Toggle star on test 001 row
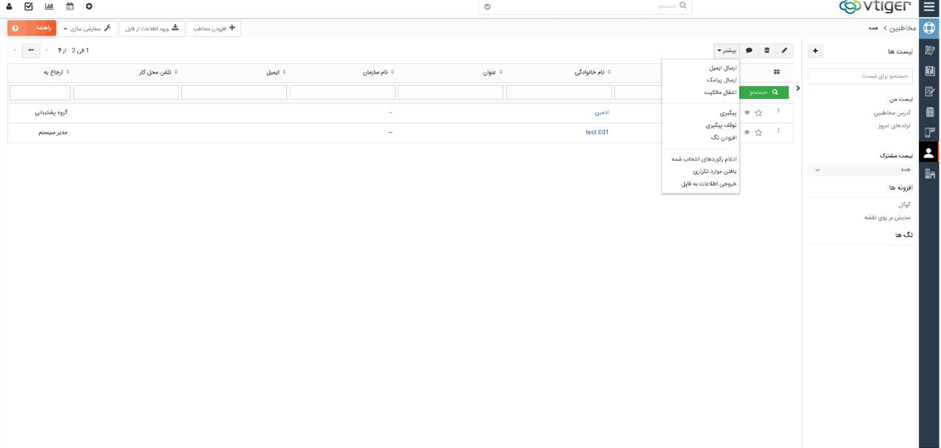This screenshot has height=448, width=941. (759, 132)
